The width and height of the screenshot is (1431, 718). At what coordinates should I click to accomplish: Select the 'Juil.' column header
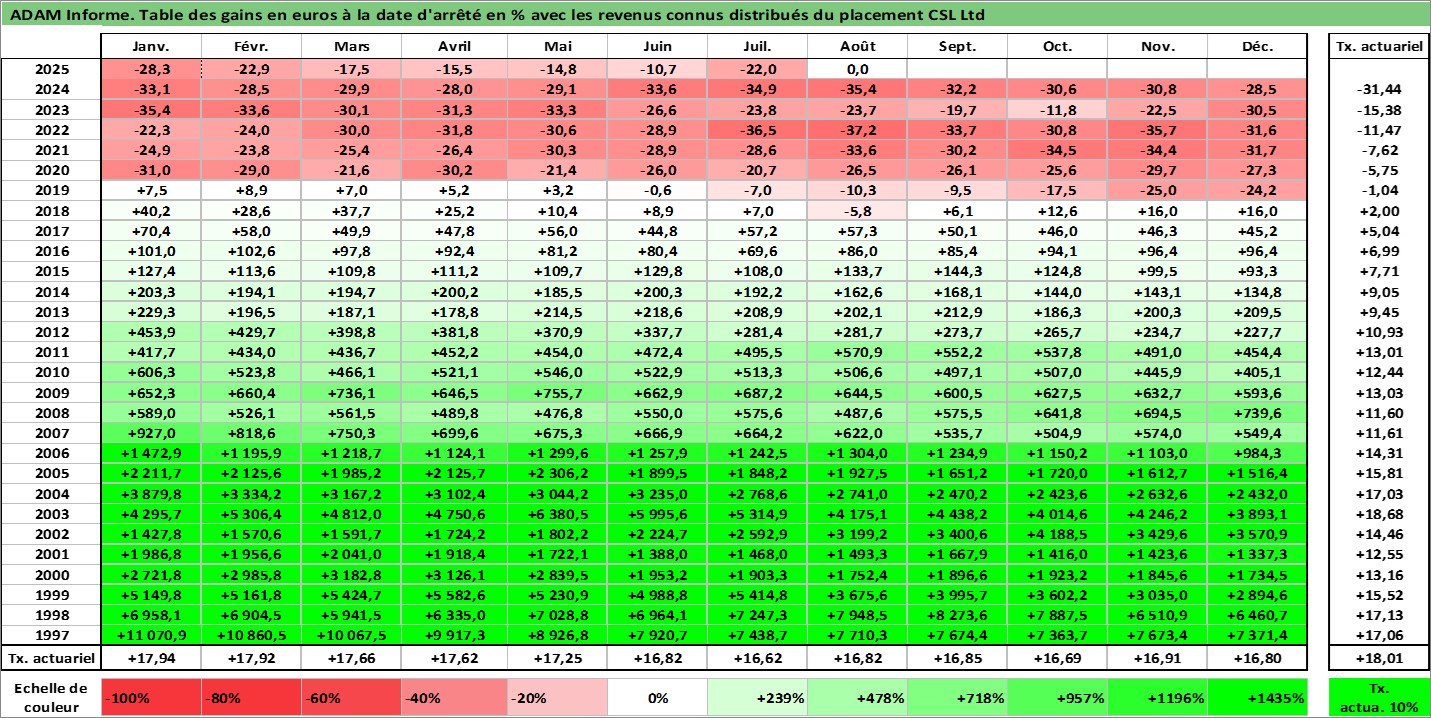tap(758, 46)
